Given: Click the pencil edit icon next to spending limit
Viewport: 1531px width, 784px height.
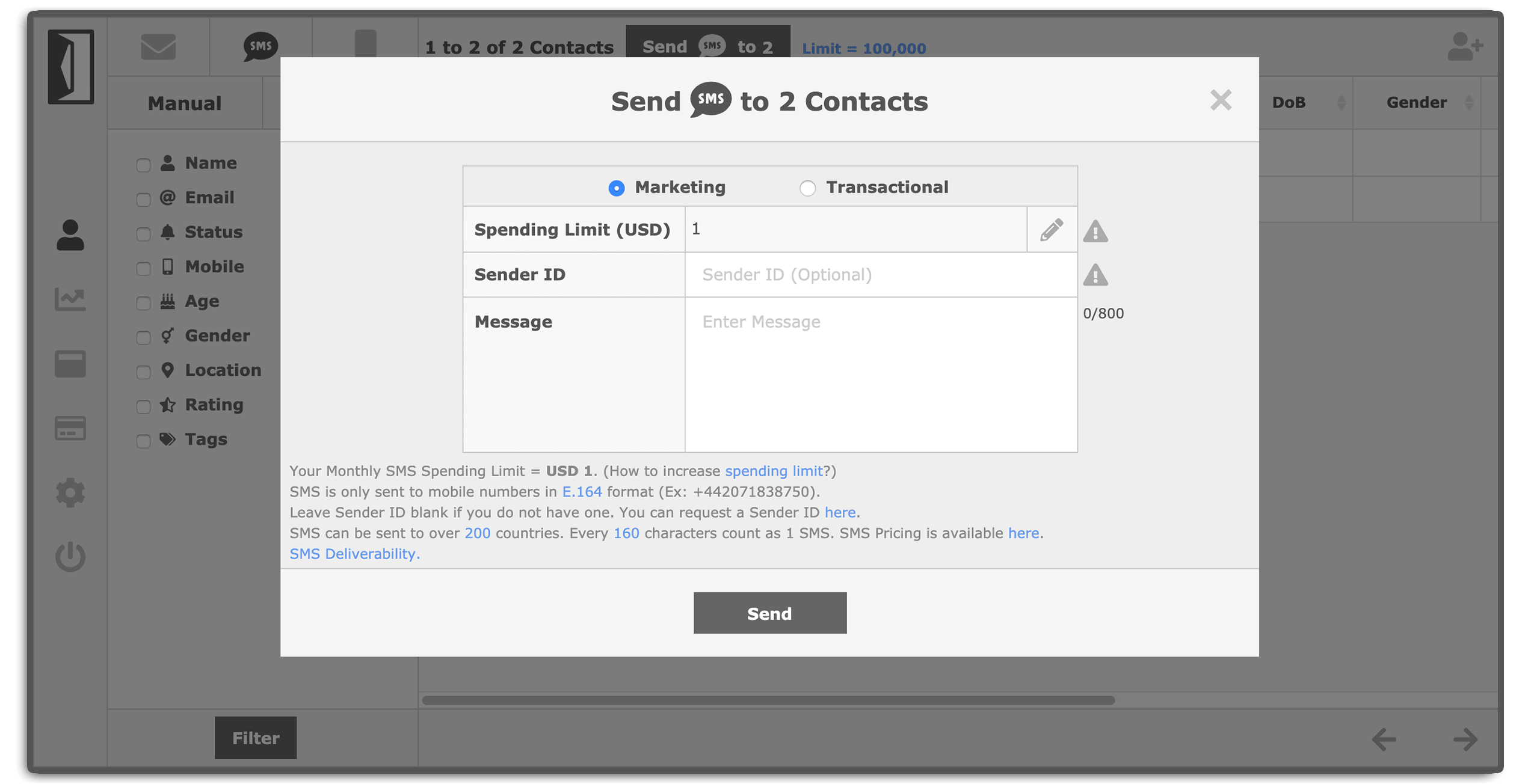Looking at the screenshot, I should (x=1051, y=229).
